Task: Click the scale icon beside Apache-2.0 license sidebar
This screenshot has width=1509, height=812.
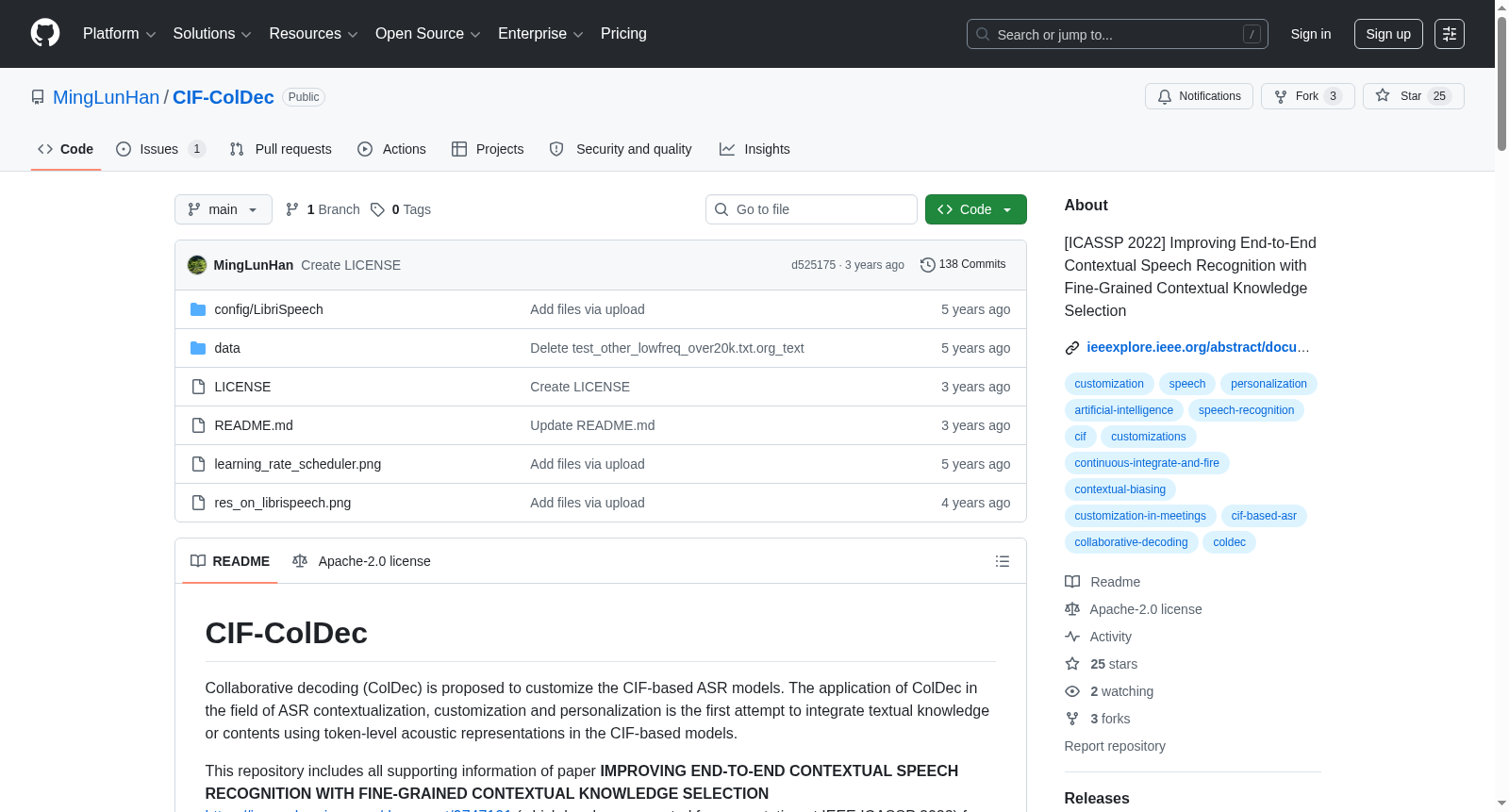Action: 1072,609
